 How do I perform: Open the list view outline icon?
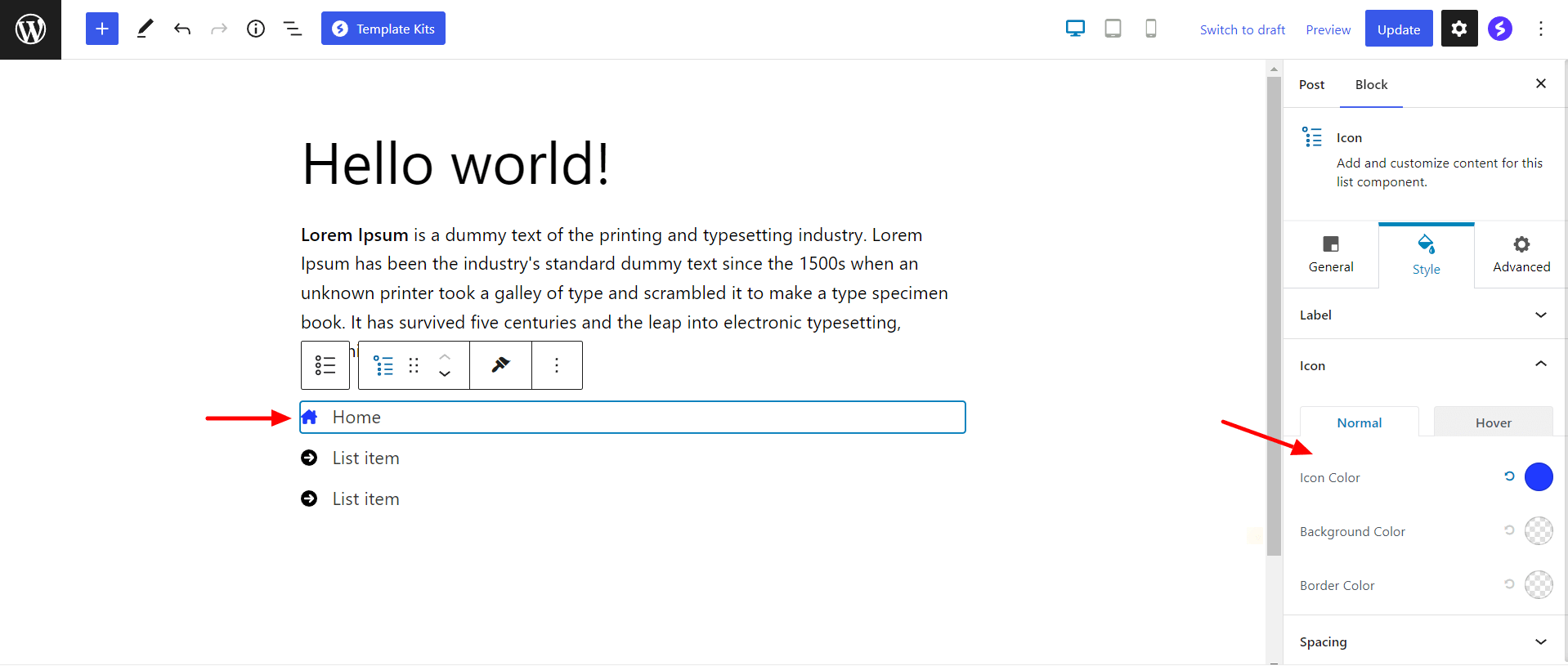(293, 29)
